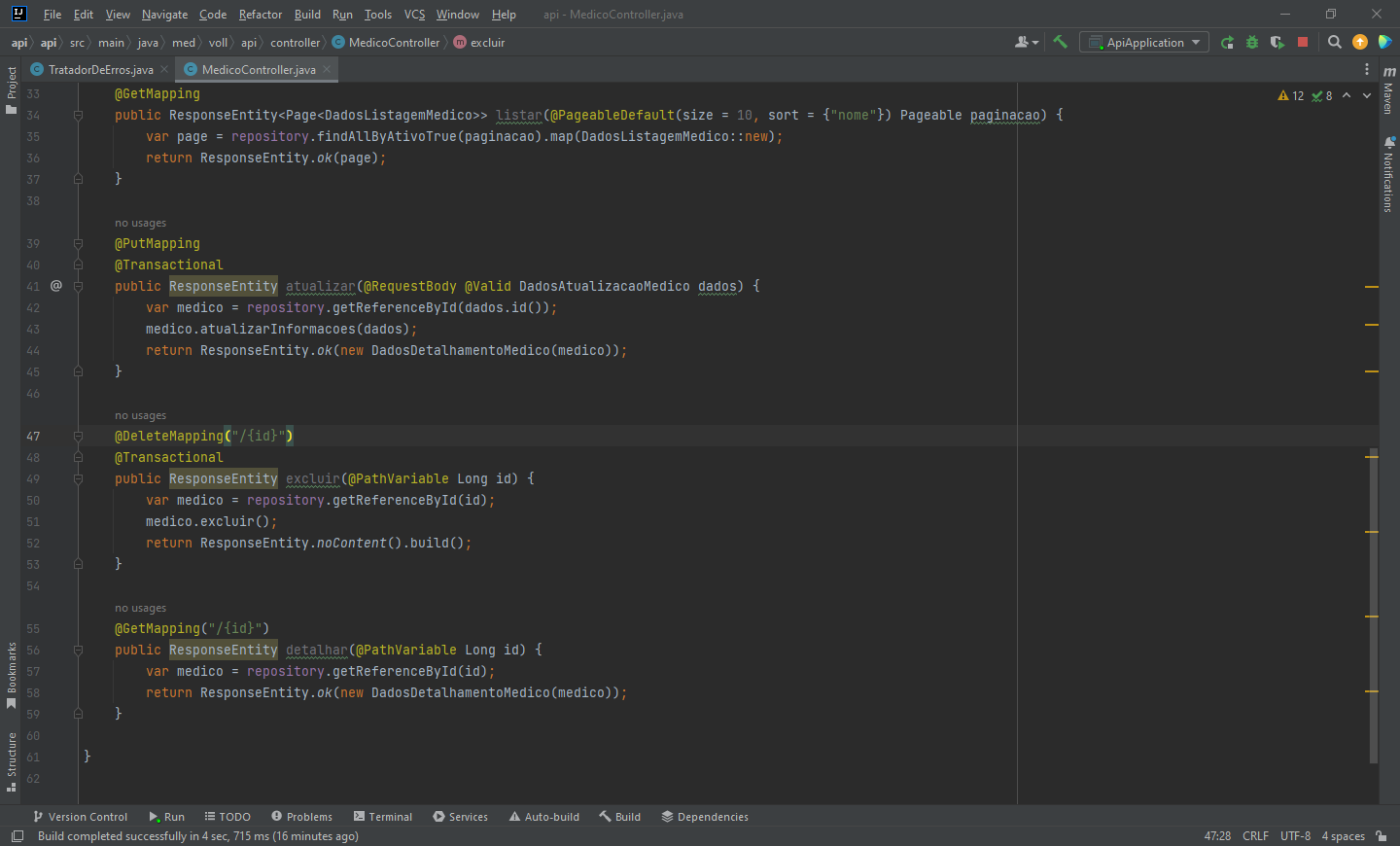Open the VCS menu
Viewport: 1400px width, 846px height.
pyautogui.click(x=414, y=15)
